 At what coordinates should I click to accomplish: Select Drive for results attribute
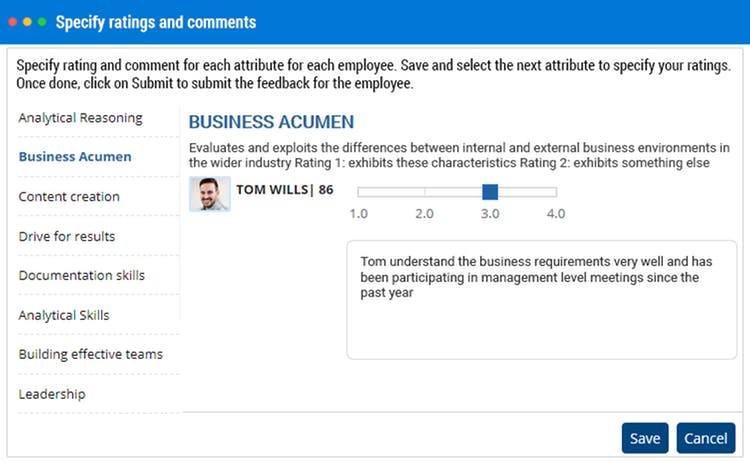coord(67,236)
